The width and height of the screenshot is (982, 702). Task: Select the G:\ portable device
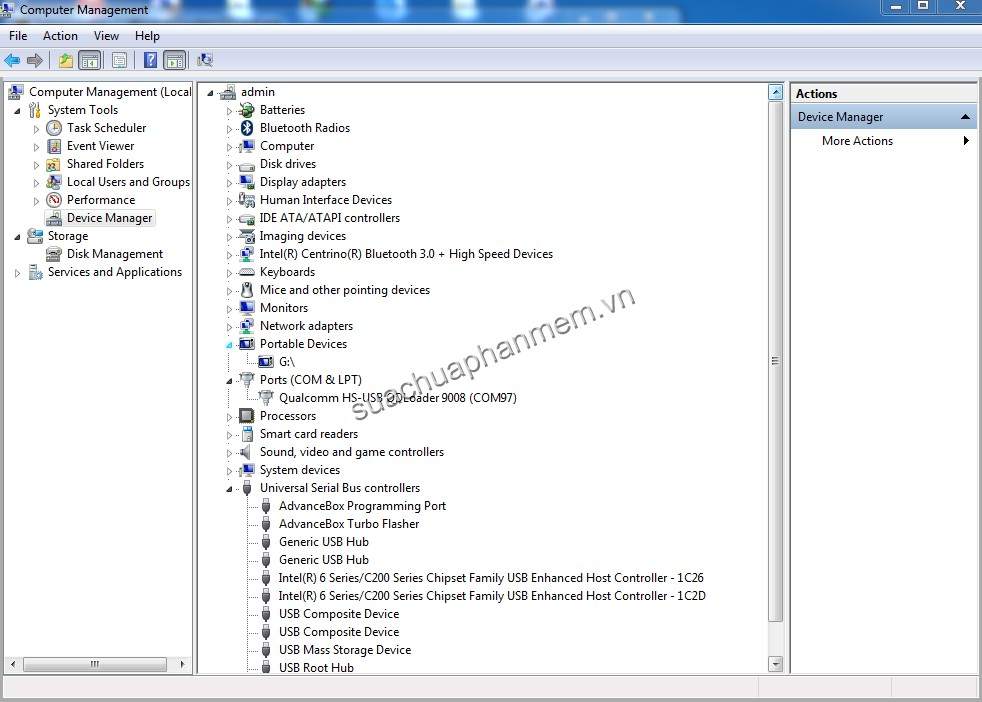click(286, 362)
